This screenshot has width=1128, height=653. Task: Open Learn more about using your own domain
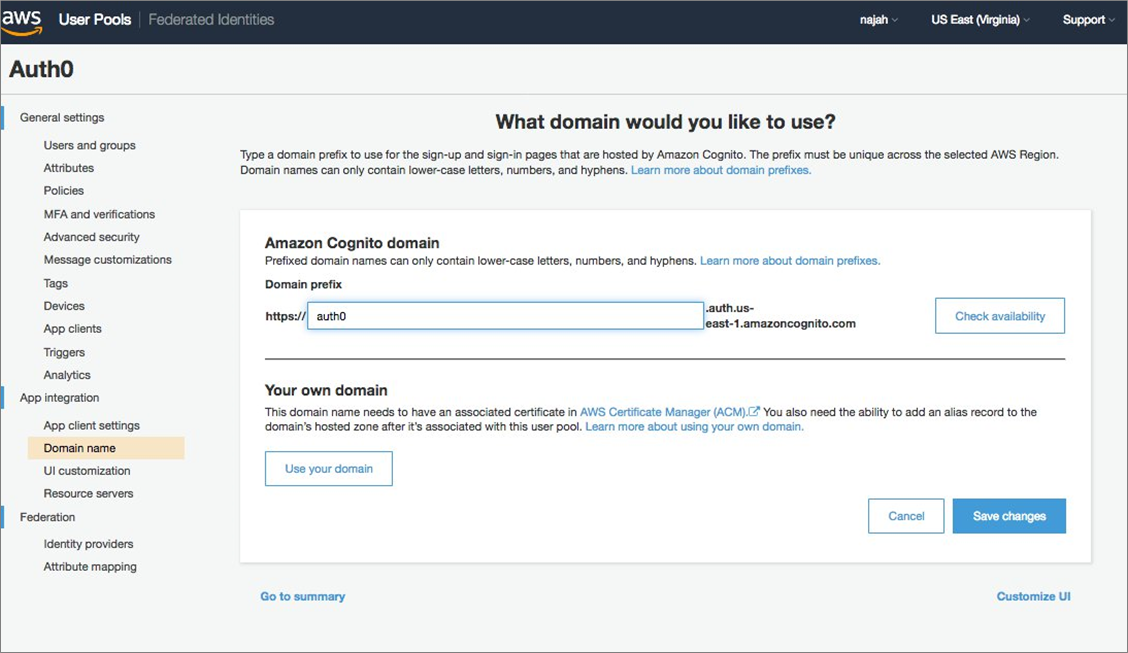[694, 426]
